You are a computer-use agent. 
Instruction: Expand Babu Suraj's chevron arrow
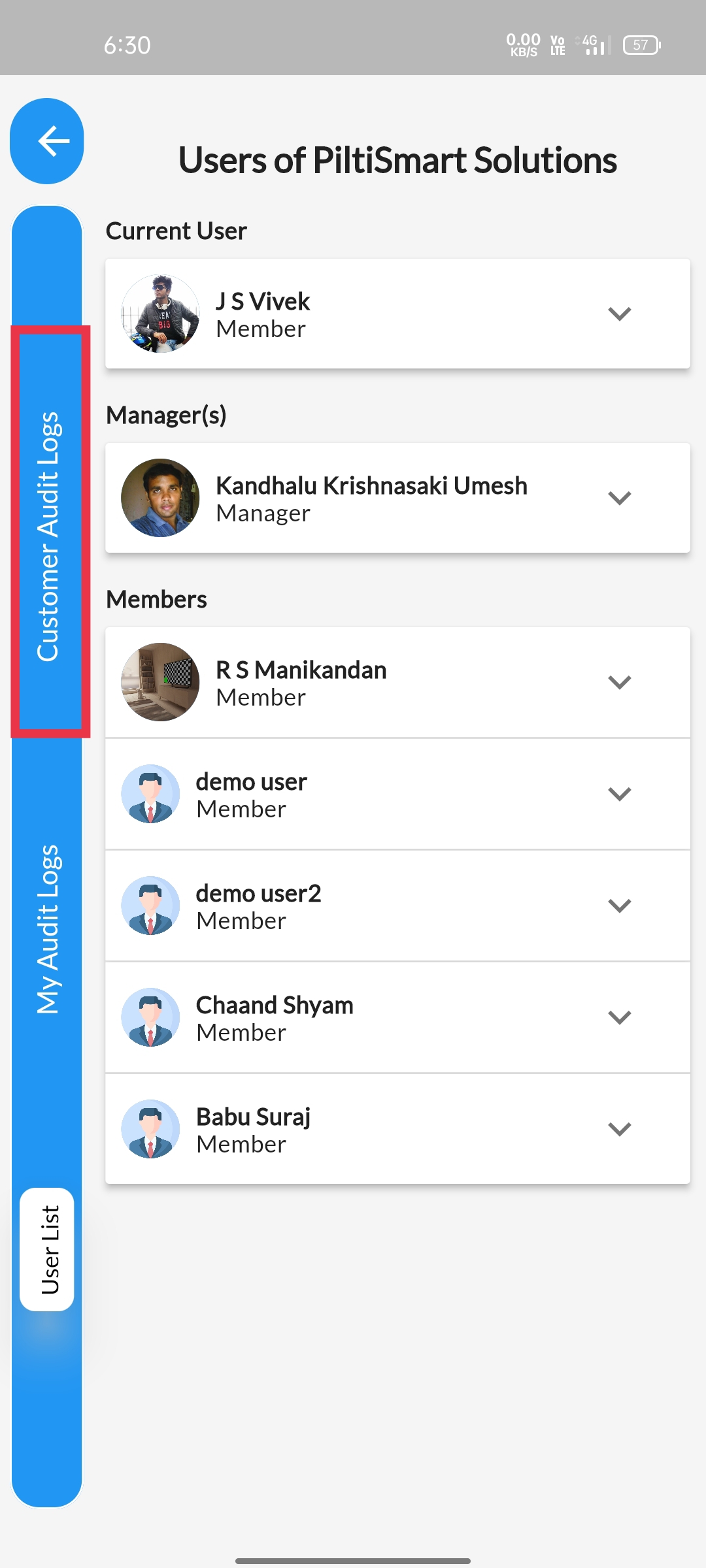pos(619,1129)
